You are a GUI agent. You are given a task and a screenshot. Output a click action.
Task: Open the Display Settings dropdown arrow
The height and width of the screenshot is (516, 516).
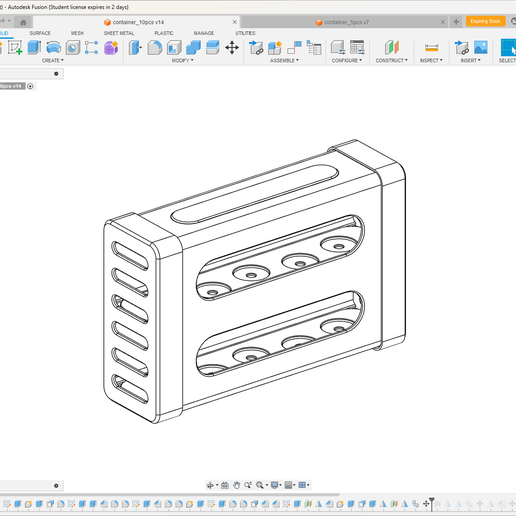coord(280,485)
